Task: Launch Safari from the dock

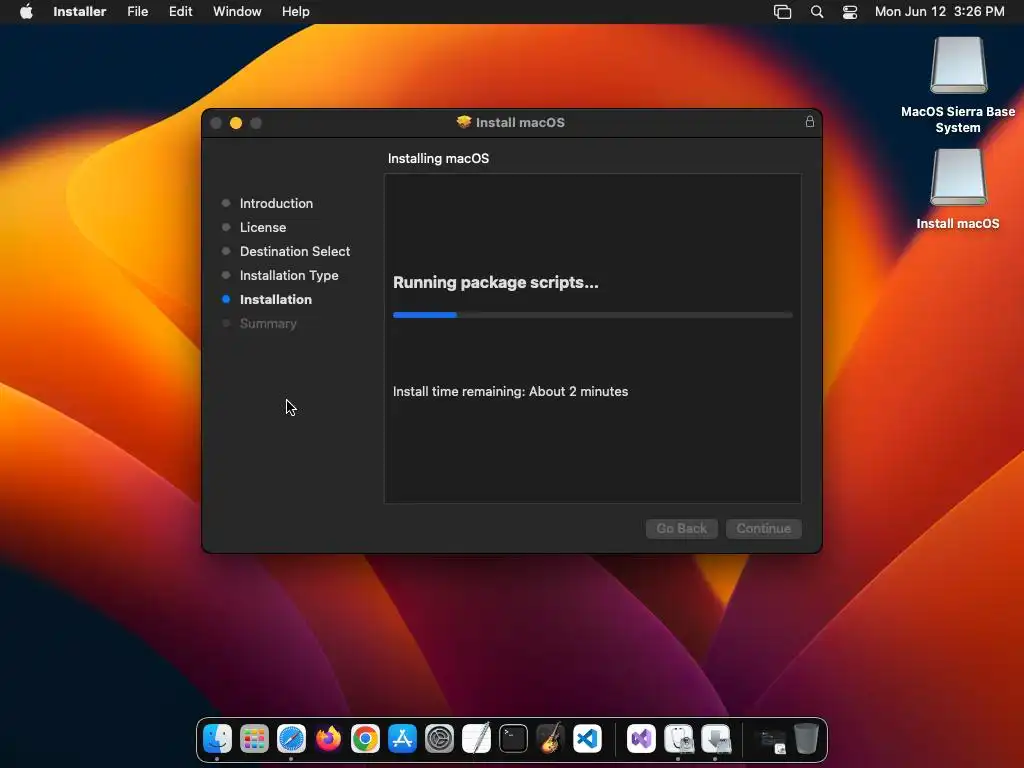Action: [291, 739]
